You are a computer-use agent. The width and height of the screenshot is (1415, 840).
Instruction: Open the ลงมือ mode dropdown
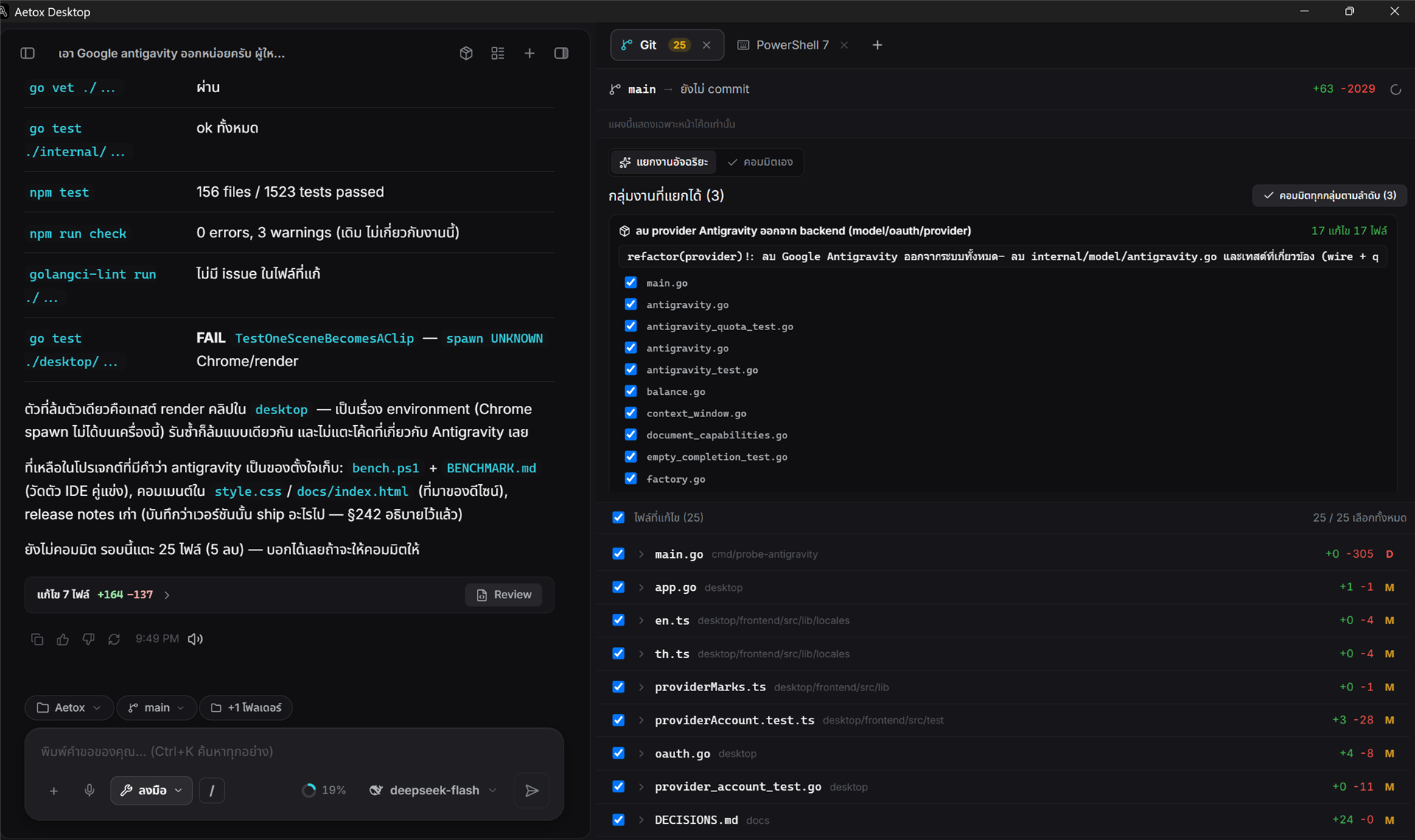(x=152, y=791)
